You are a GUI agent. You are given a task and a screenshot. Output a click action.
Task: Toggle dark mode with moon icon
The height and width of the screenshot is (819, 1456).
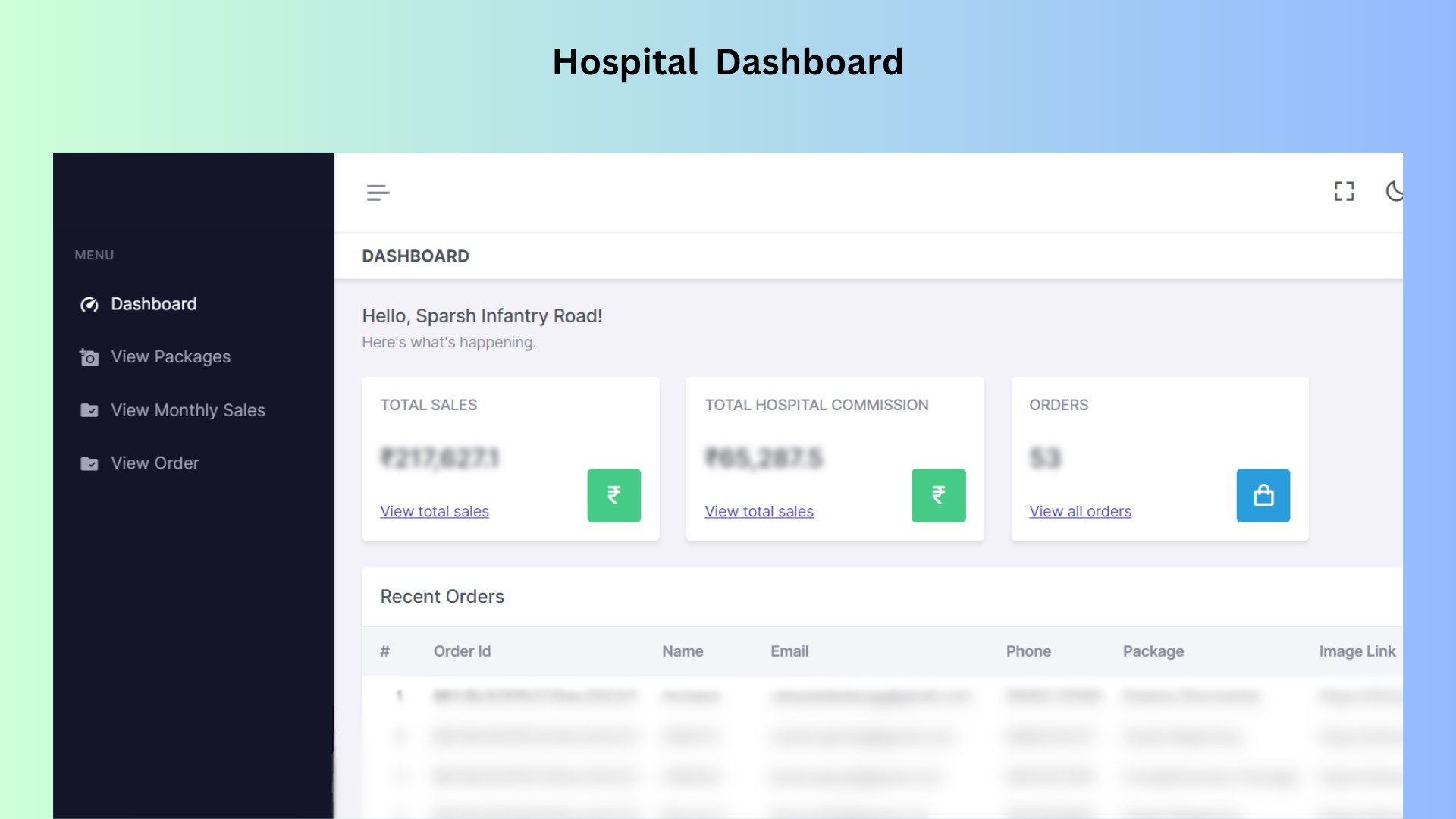[x=1395, y=191]
